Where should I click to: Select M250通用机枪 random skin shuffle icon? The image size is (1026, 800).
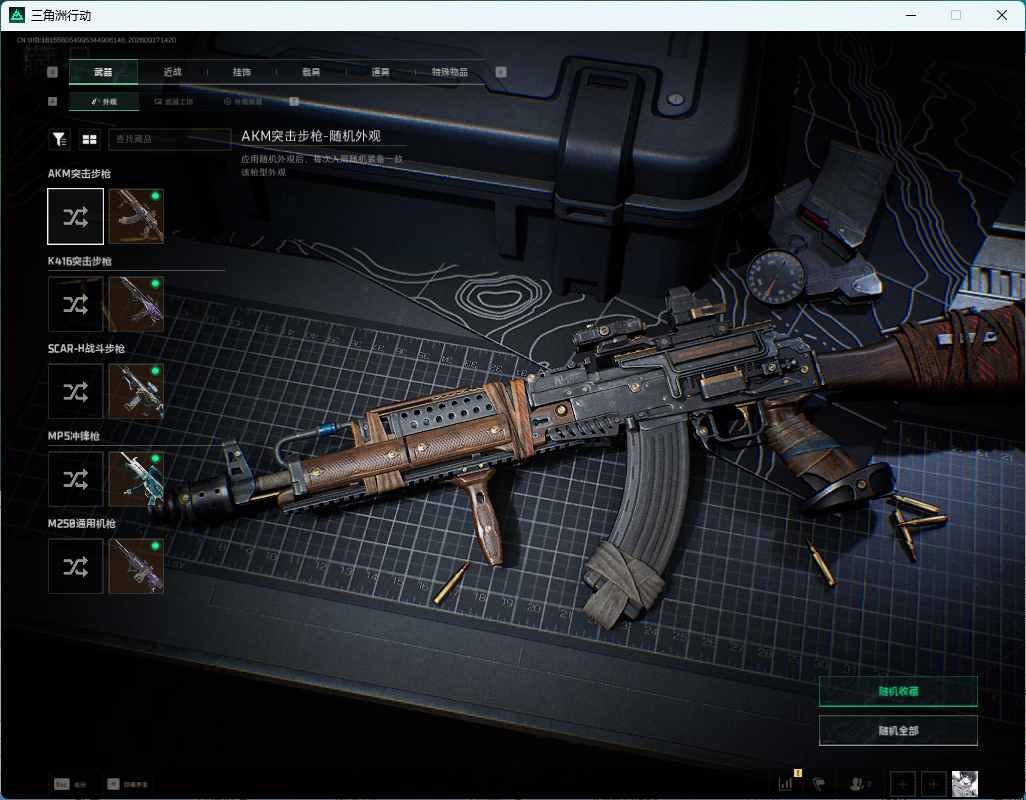click(x=75, y=566)
